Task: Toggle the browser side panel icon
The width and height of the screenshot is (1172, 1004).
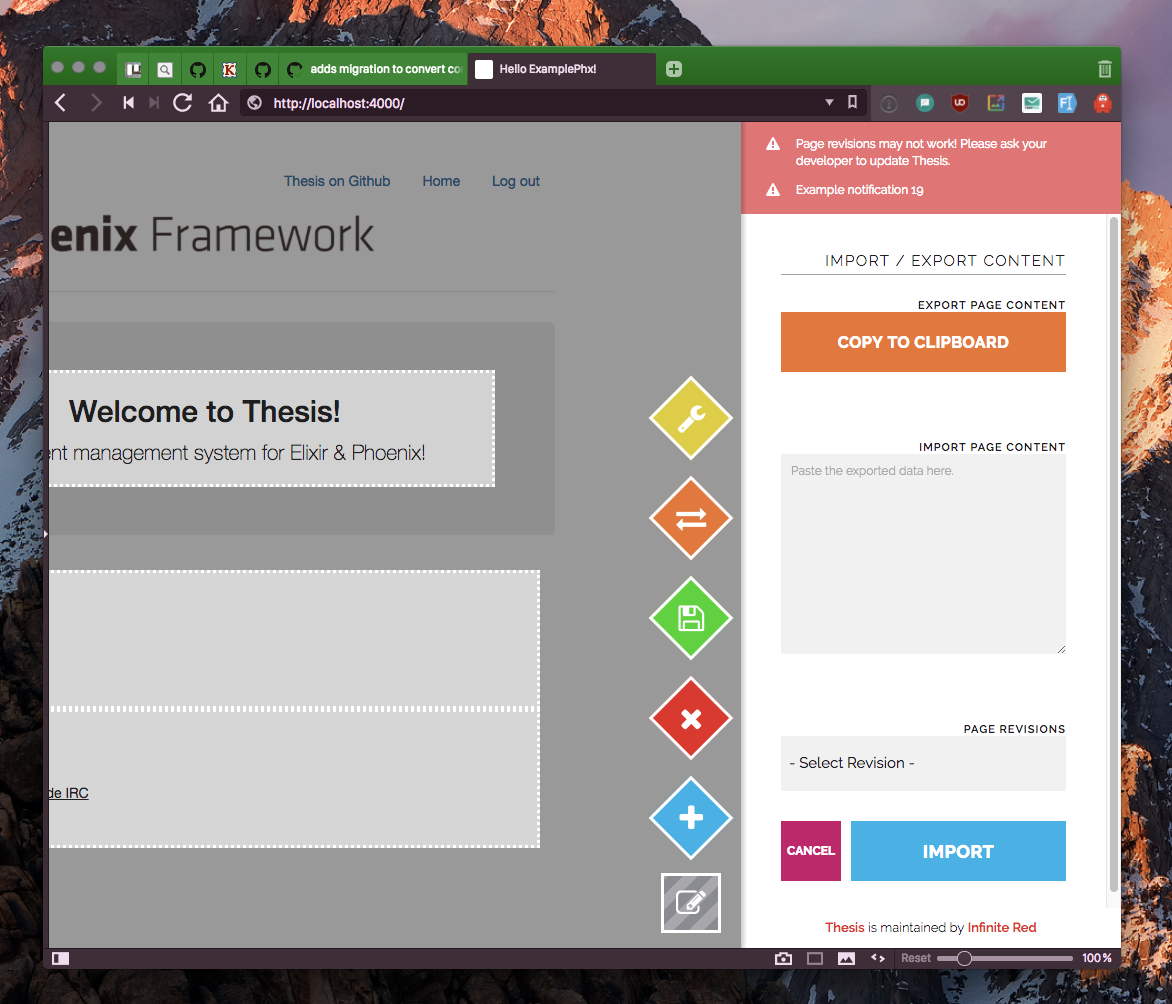Action: [61, 958]
